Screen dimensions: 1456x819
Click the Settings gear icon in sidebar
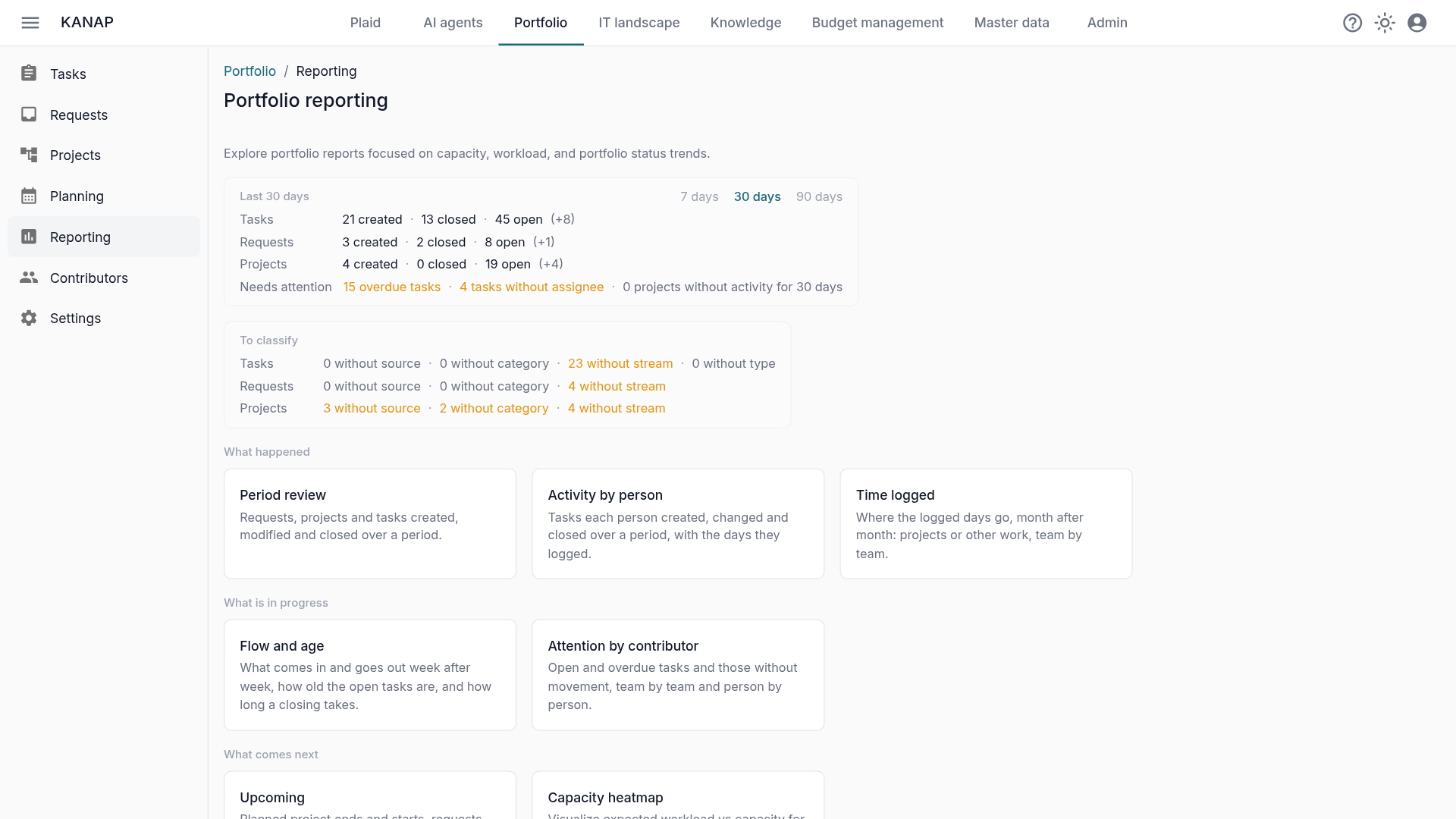(29, 318)
